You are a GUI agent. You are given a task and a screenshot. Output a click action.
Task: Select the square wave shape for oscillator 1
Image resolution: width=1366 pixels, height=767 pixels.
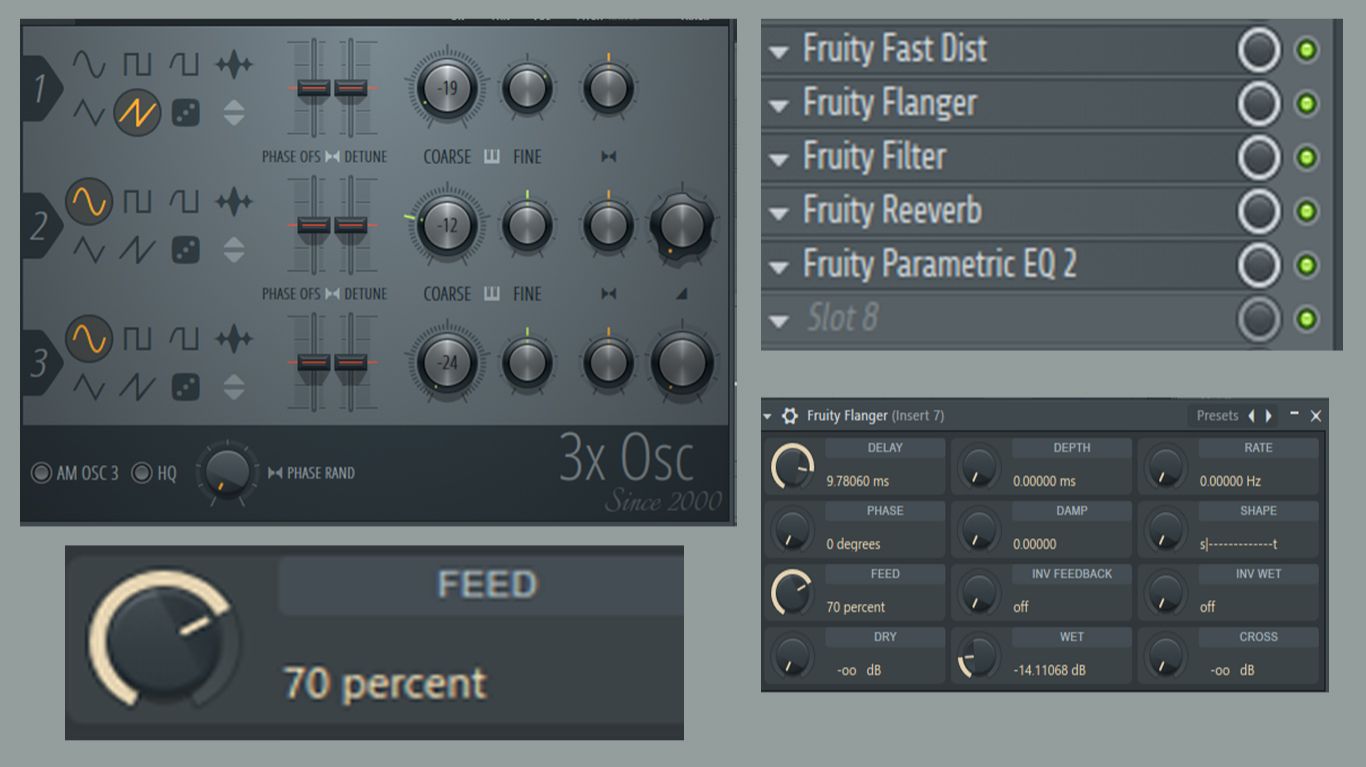pos(137,65)
